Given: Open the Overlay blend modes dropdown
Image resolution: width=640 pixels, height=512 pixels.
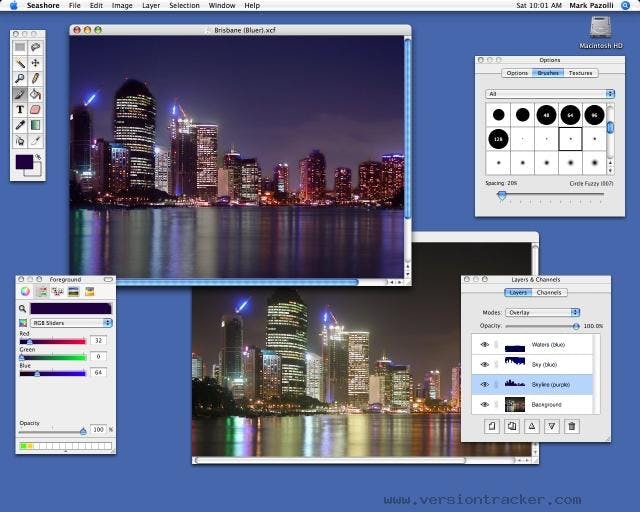Looking at the screenshot, I should pyautogui.click(x=542, y=312).
